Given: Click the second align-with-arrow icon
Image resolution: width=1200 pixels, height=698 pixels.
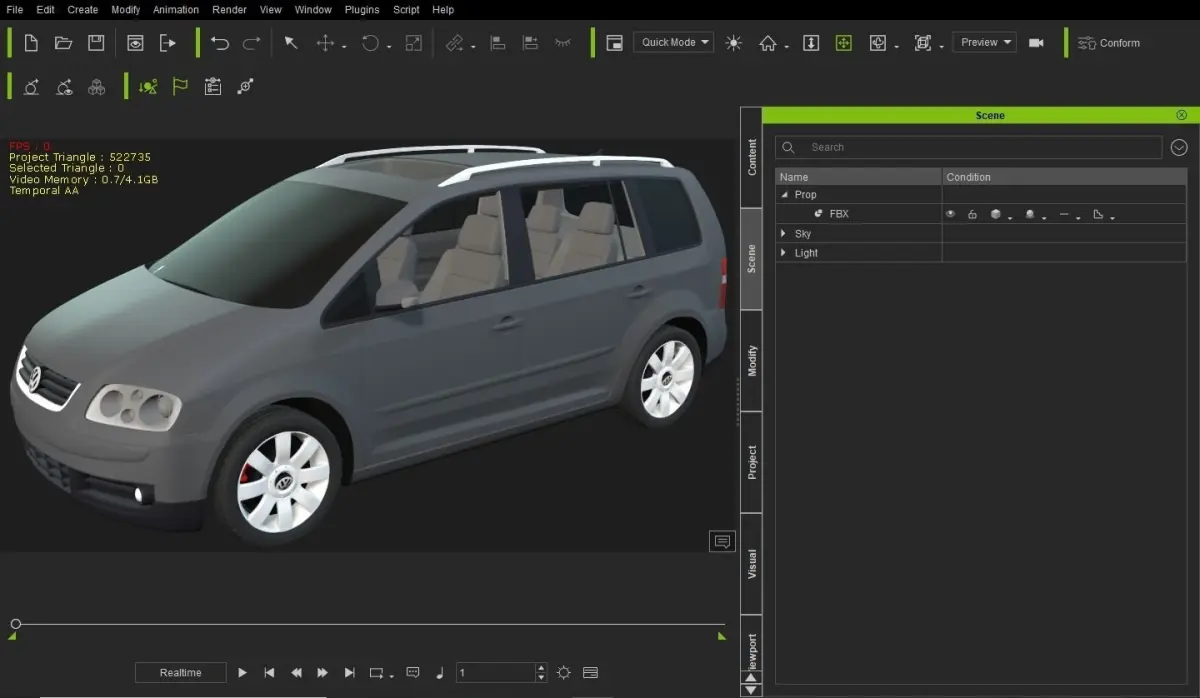Looking at the screenshot, I should [x=530, y=43].
